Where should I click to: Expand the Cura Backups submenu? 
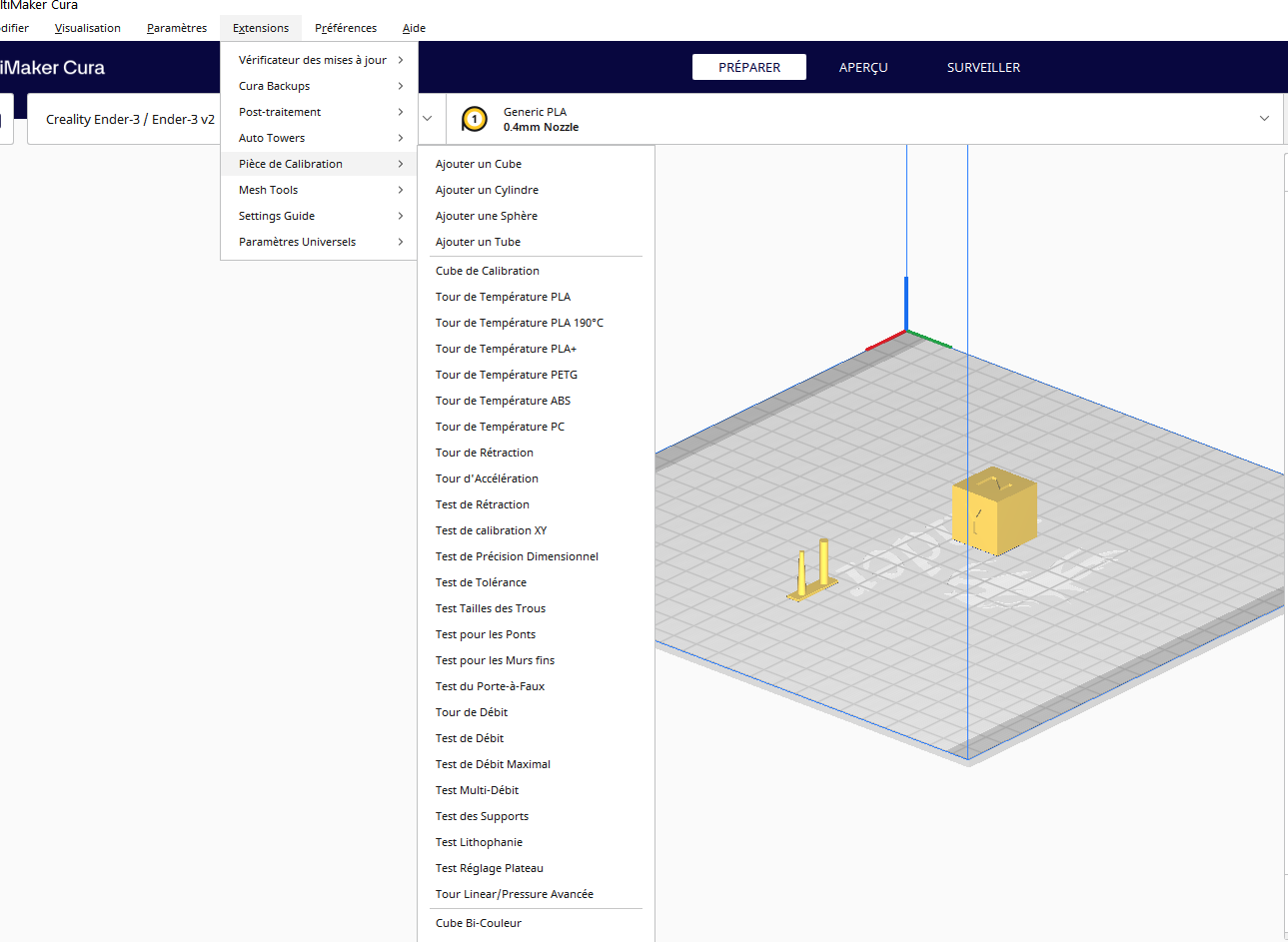coord(319,86)
